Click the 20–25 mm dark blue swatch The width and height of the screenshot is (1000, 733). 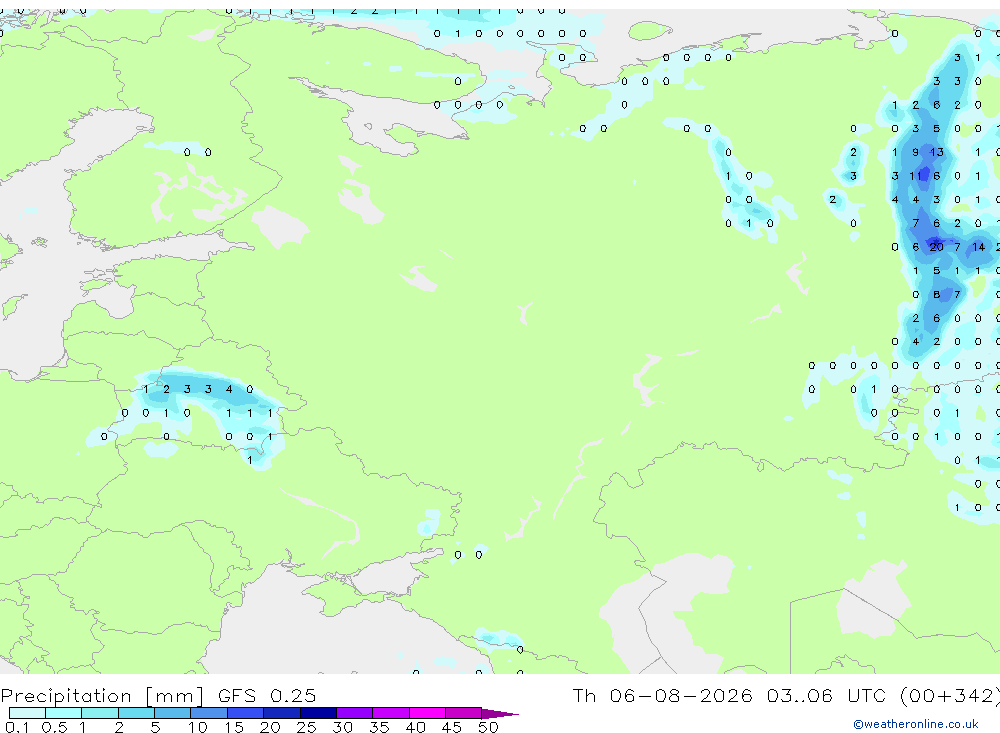point(282,713)
